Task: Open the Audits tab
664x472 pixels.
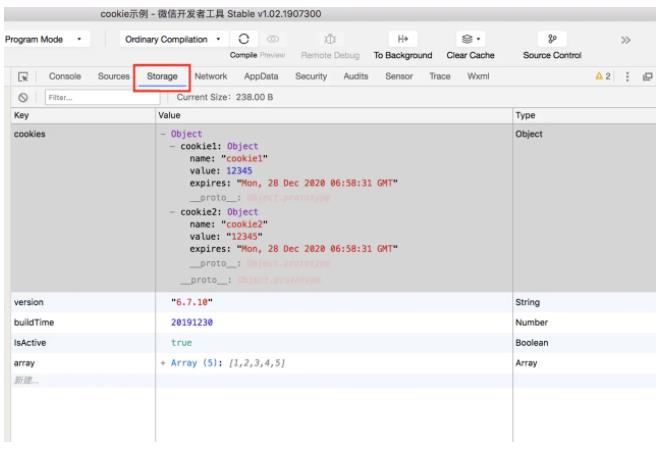Action: pos(356,76)
